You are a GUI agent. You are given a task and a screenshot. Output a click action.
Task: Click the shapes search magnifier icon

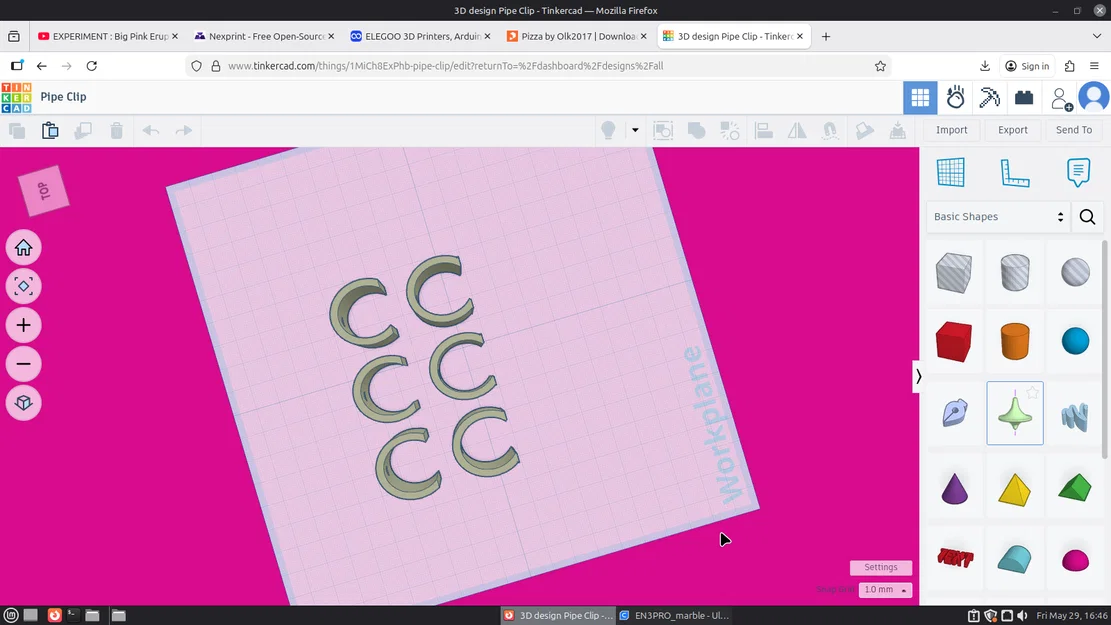[x=1087, y=217]
